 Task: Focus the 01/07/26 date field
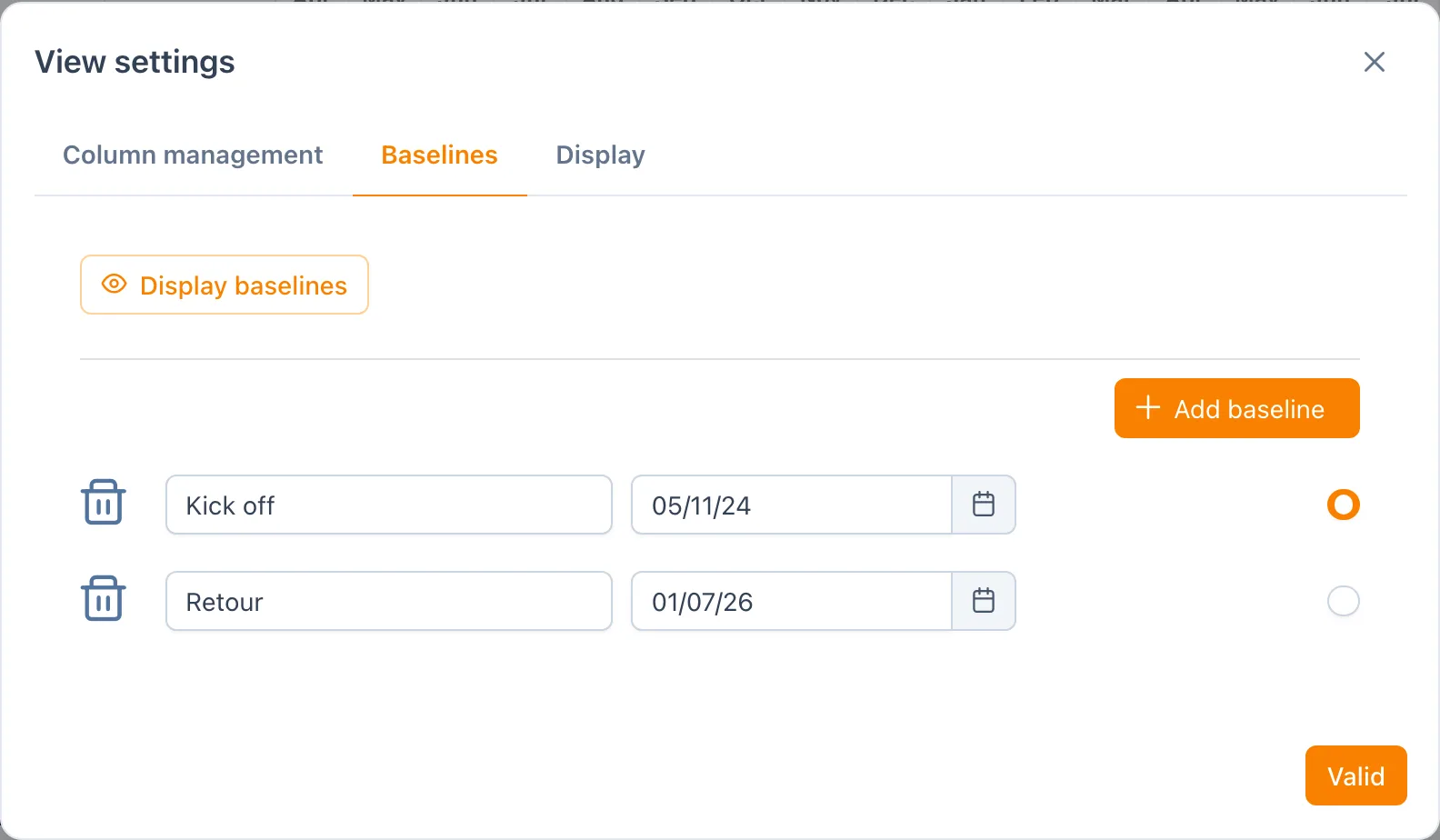pyautogui.click(x=792, y=601)
